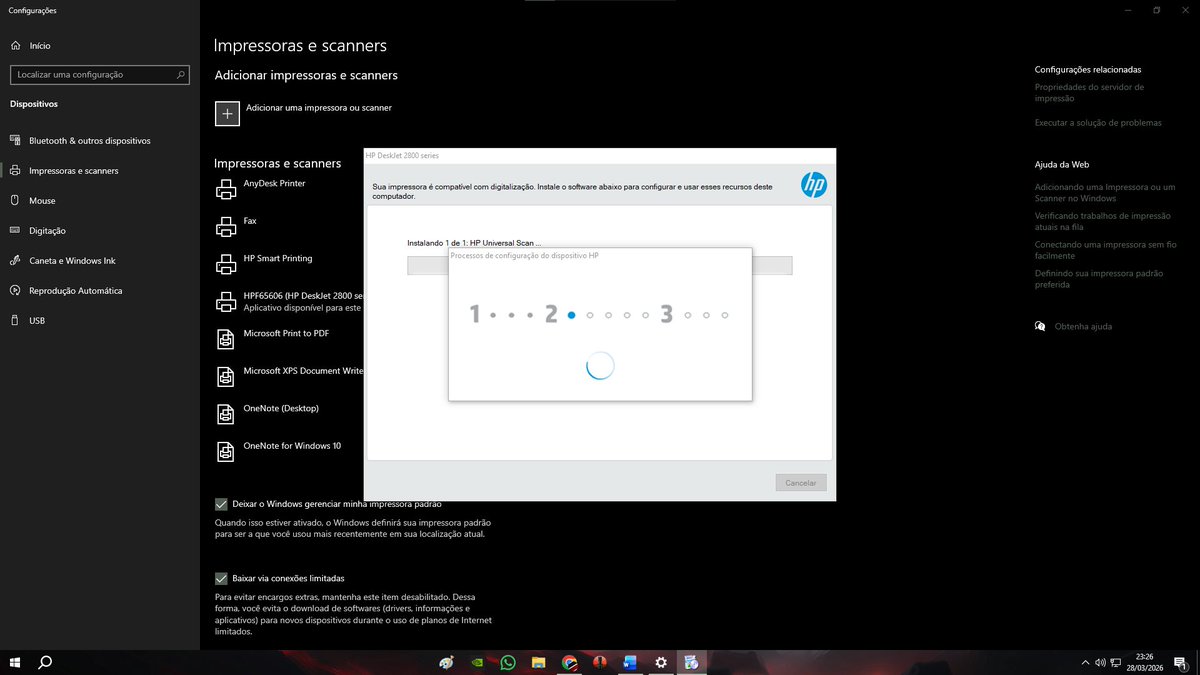
Task: Open Word from the taskbar
Action: coord(630,662)
